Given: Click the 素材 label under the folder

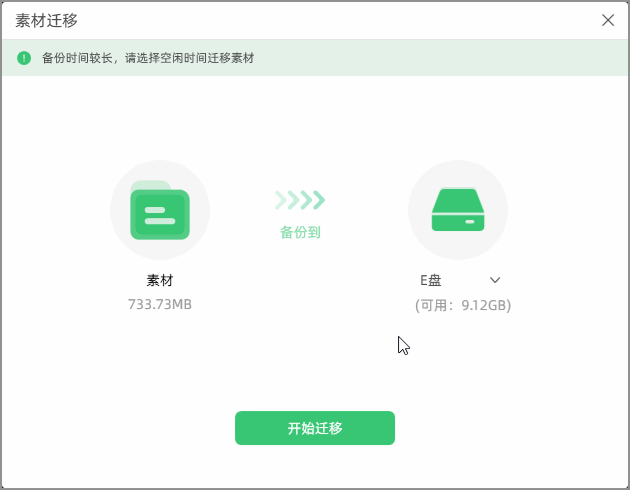Looking at the screenshot, I should pyautogui.click(x=160, y=280).
